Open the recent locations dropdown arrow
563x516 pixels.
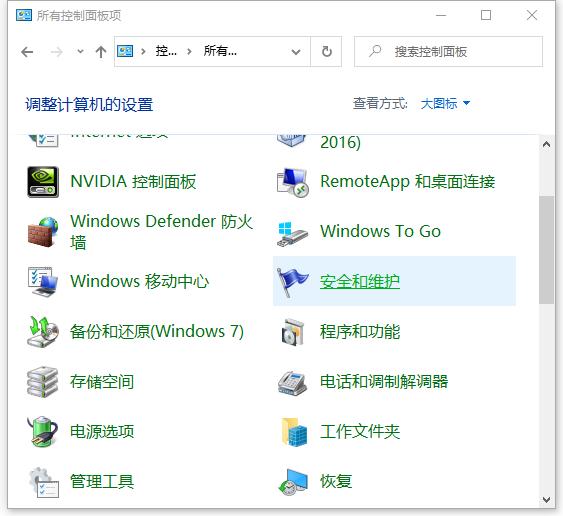coord(80,52)
